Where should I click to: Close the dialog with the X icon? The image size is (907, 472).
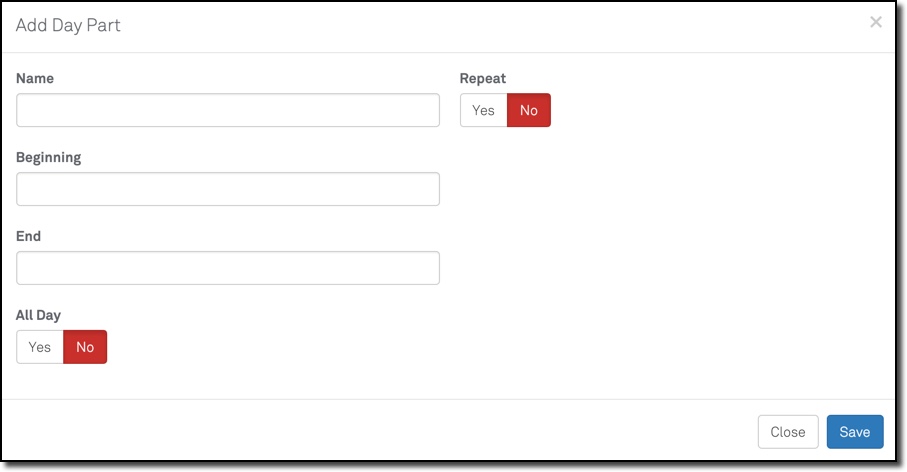pos(875,22)
